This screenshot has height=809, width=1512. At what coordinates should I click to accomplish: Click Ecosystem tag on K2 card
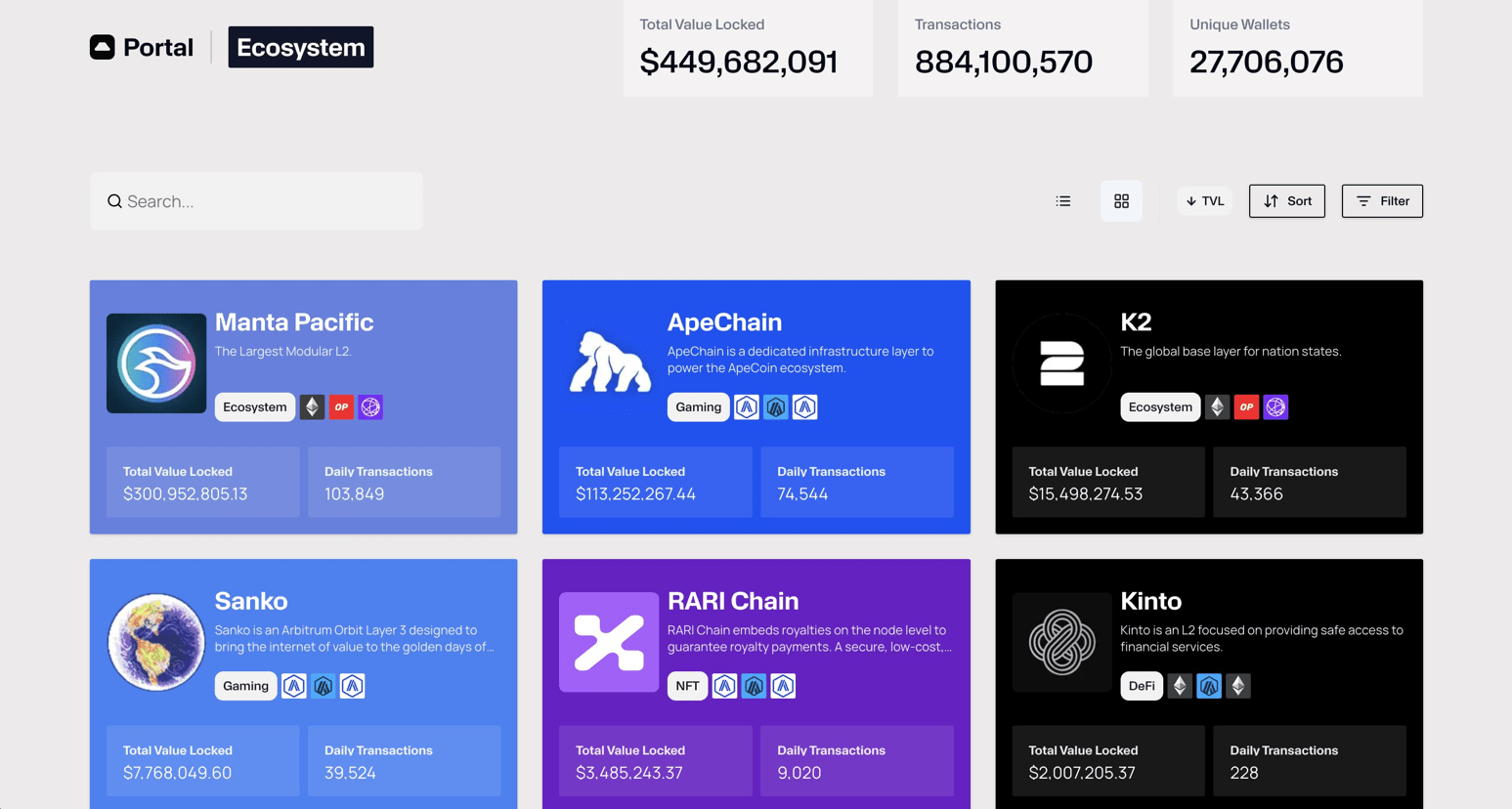(1160, 407)
